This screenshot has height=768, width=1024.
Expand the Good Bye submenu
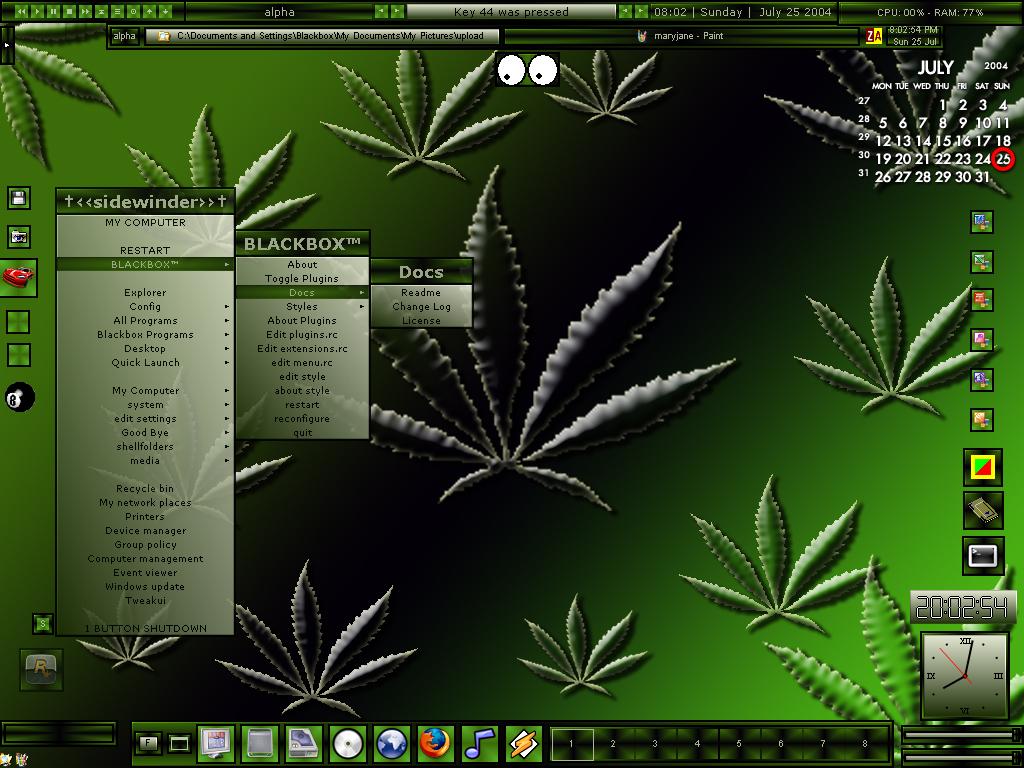145,432
